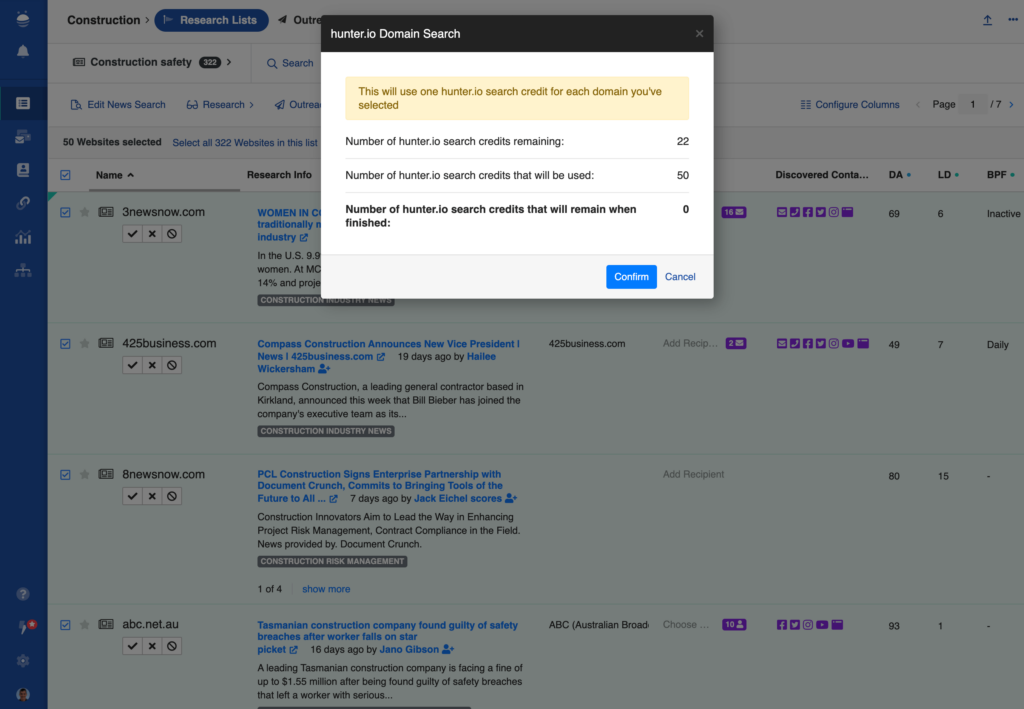
Task: Open the link icon in sidebar
Action: click(x=23, y=203)
